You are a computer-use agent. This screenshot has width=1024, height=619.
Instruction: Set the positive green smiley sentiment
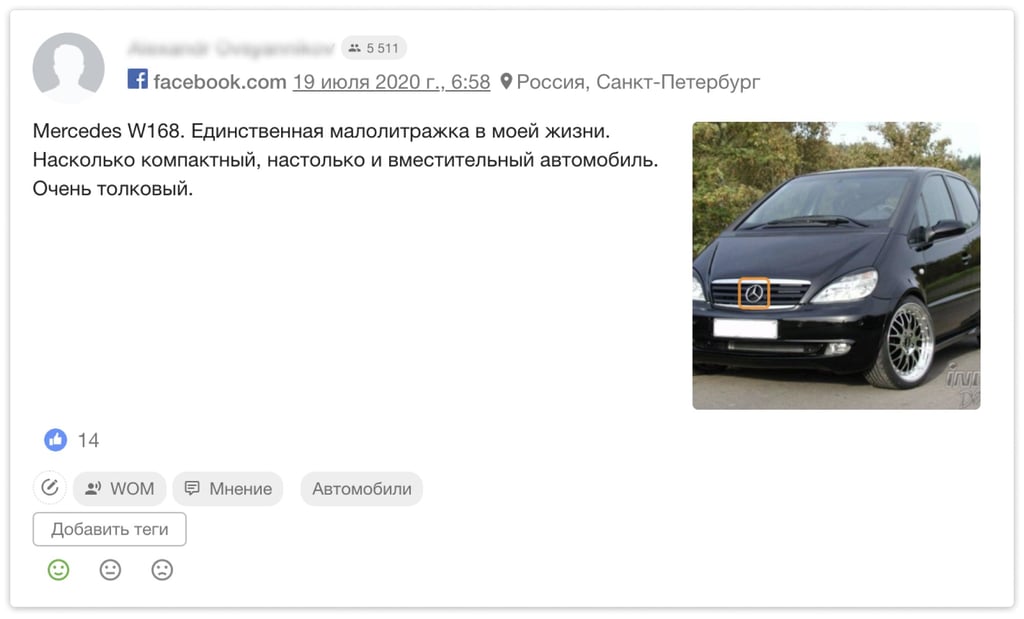[58, 570]
